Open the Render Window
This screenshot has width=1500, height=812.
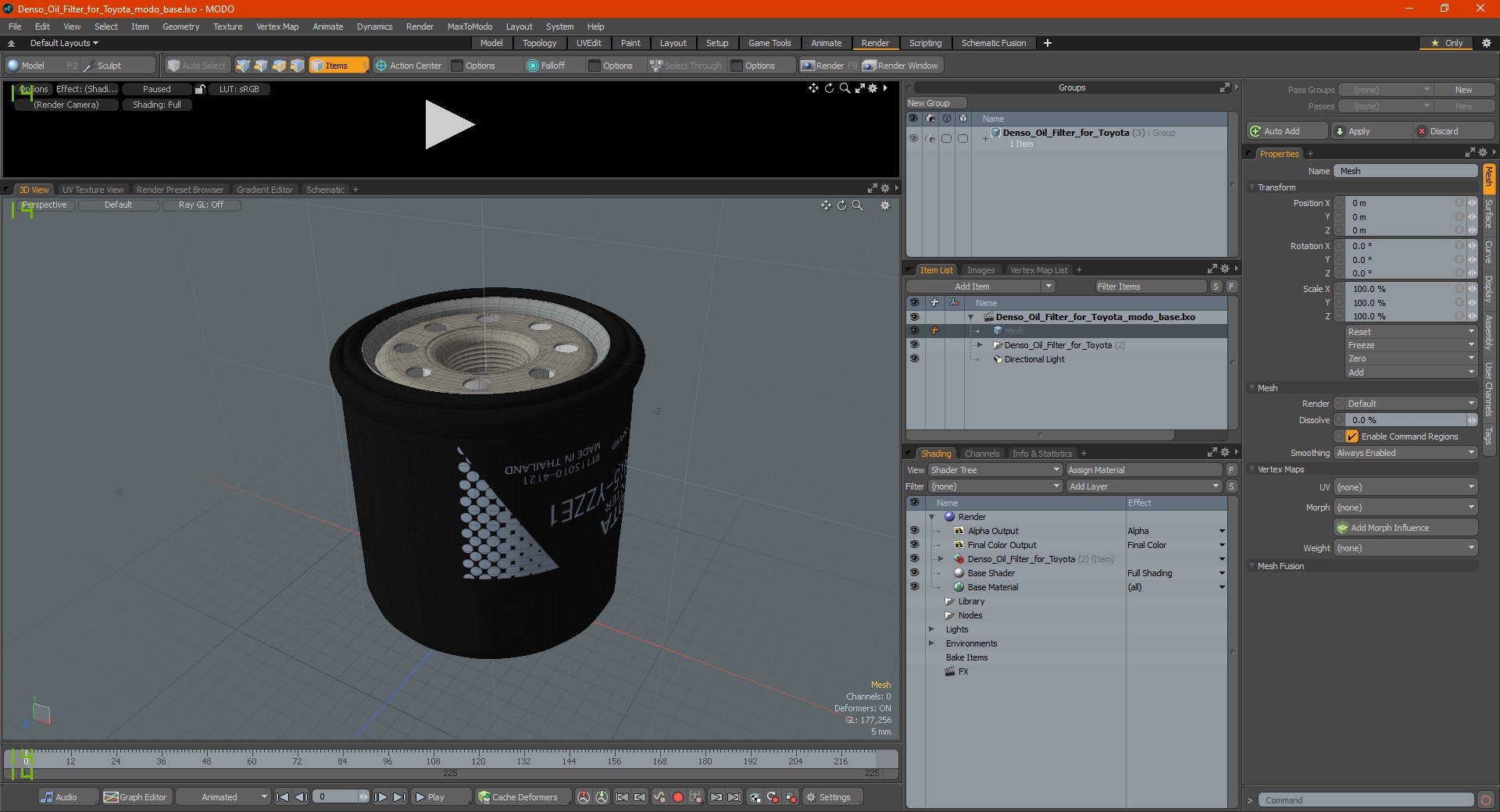click(x=900, y=66)
